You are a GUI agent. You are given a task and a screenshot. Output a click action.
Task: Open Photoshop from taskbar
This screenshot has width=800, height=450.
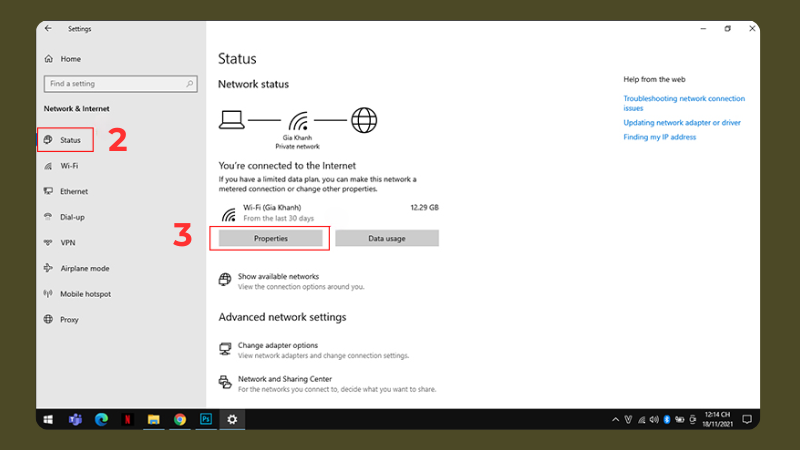(x=206, y=419)
